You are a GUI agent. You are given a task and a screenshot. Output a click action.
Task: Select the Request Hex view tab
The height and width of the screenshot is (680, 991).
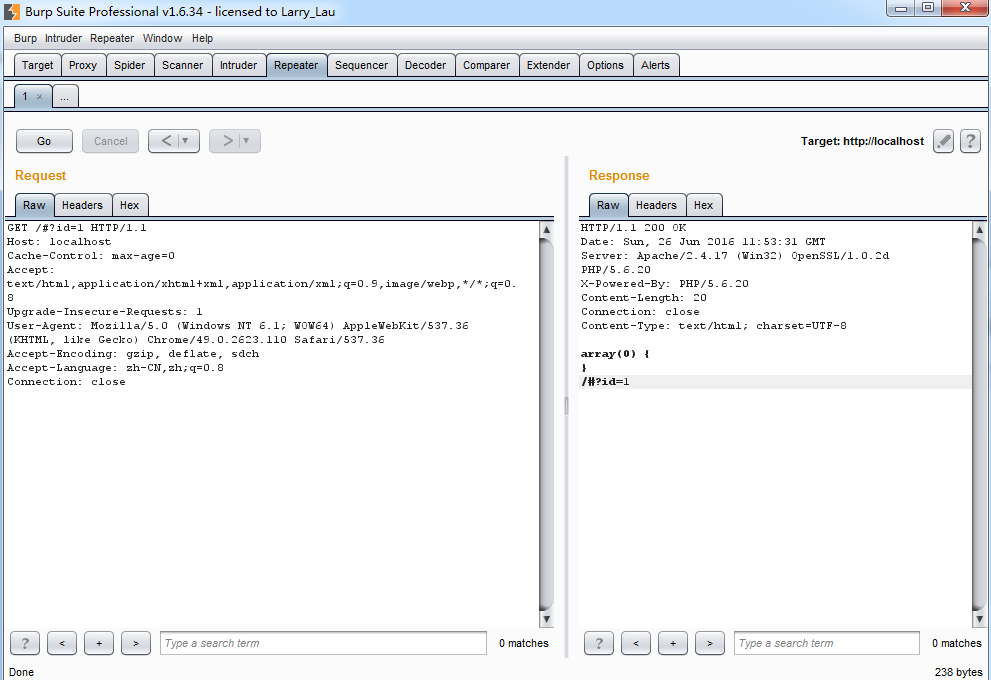click(x=130, y=205)
